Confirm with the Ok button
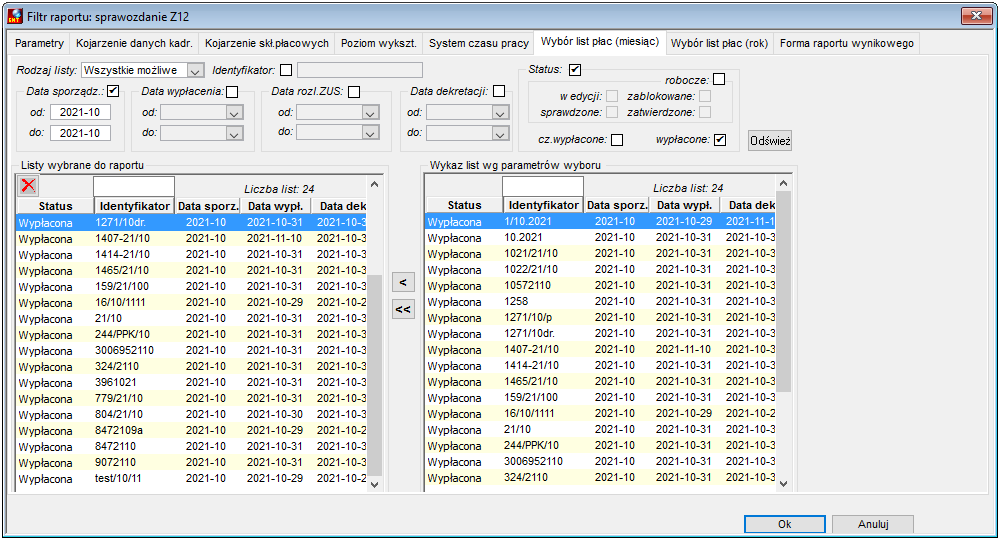Viewport: 1000px width, 540px height. 784,524
